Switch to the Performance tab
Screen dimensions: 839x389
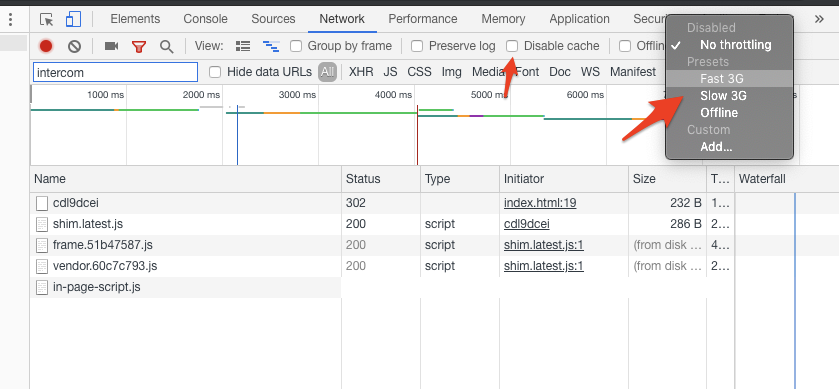click(x=423, y=19)
